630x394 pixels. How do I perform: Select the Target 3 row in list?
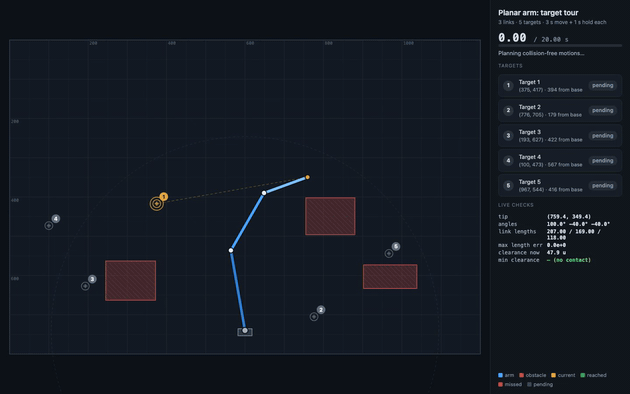[560, 135]
